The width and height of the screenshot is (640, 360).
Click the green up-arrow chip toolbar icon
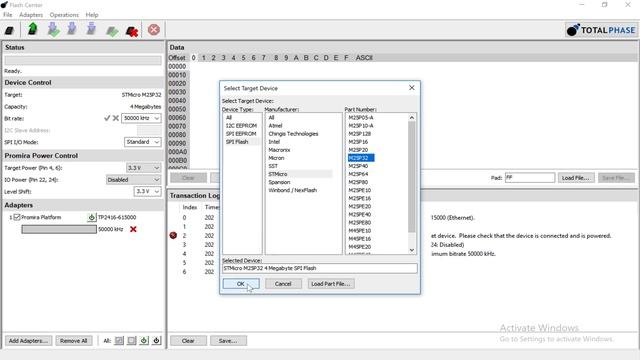click(x=33, y=29)
